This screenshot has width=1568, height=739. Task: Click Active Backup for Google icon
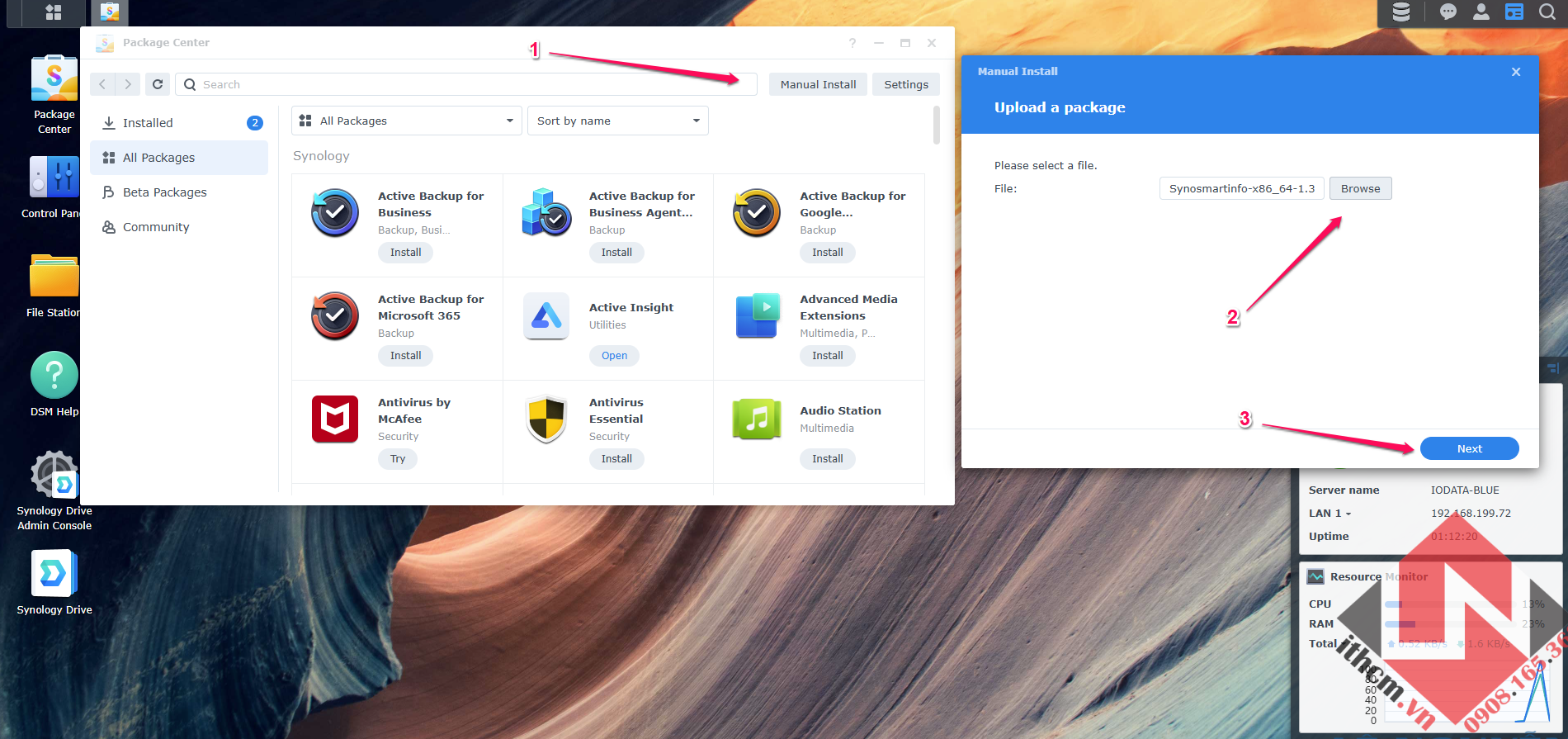757,213
